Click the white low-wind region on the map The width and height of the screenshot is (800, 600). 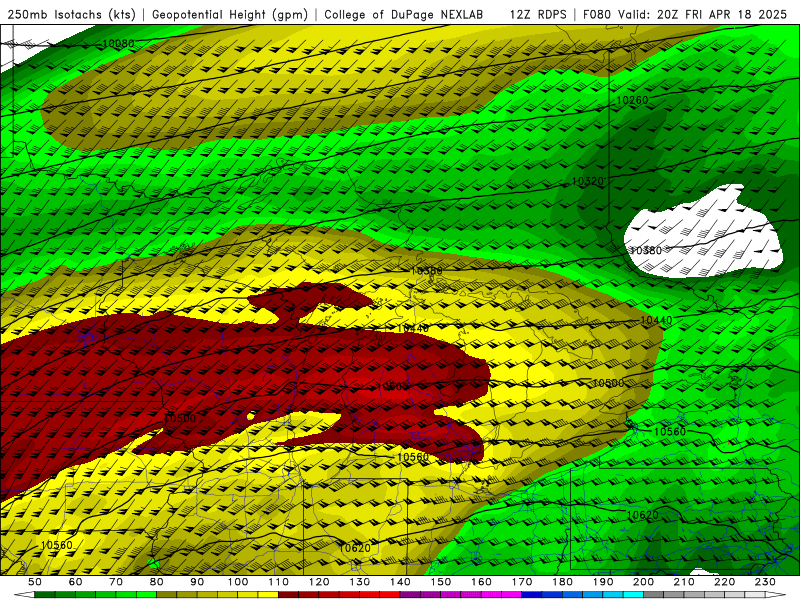tap(704, 232)
